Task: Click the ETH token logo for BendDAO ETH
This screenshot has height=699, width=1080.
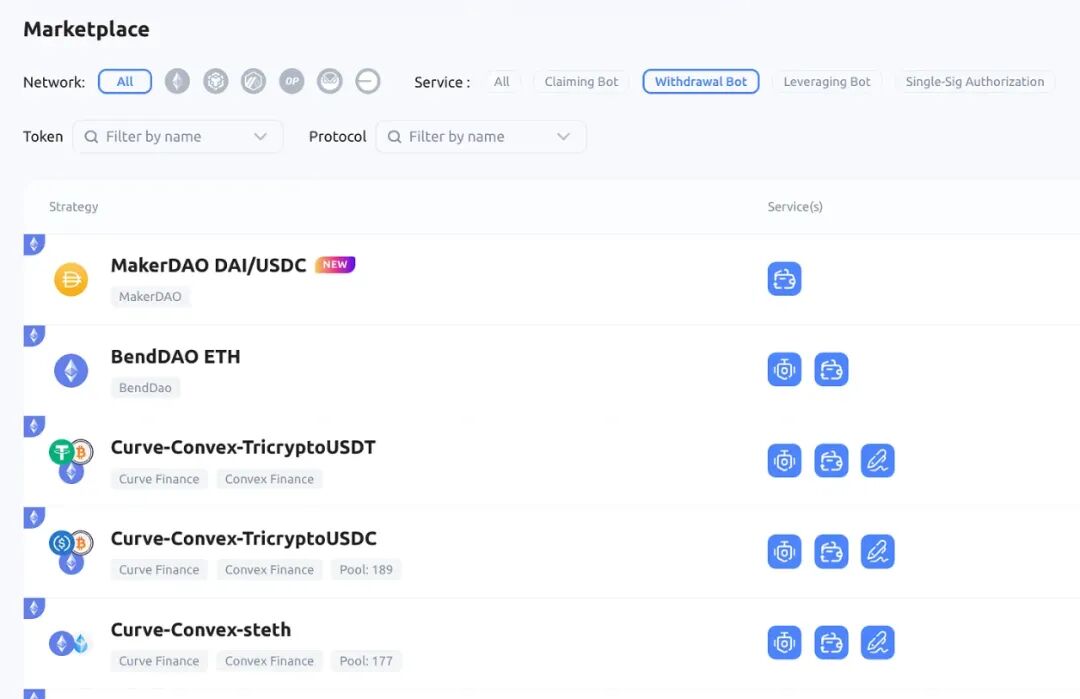Action: click(71, 371)
